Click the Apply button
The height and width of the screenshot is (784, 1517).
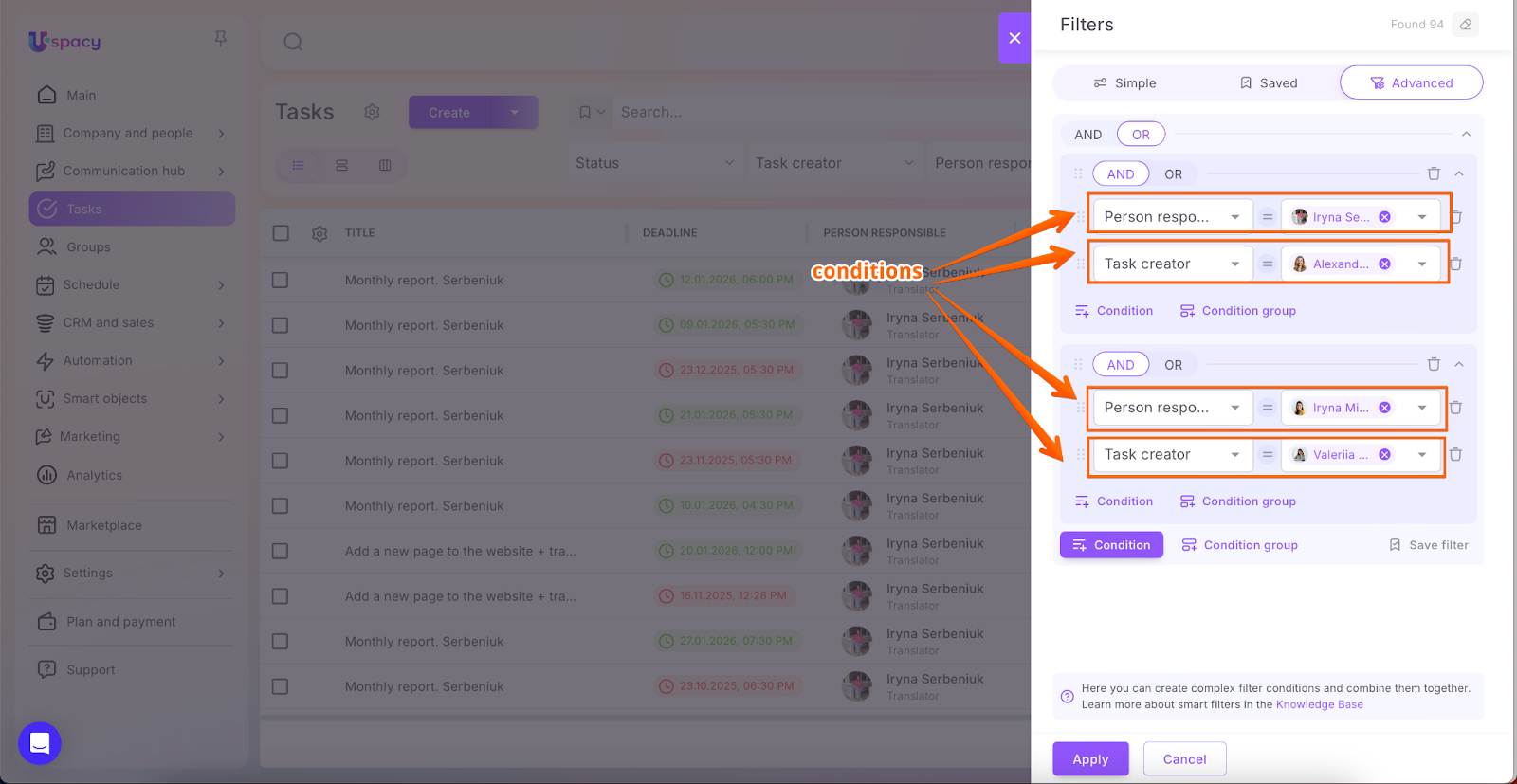pos(1090,759)
